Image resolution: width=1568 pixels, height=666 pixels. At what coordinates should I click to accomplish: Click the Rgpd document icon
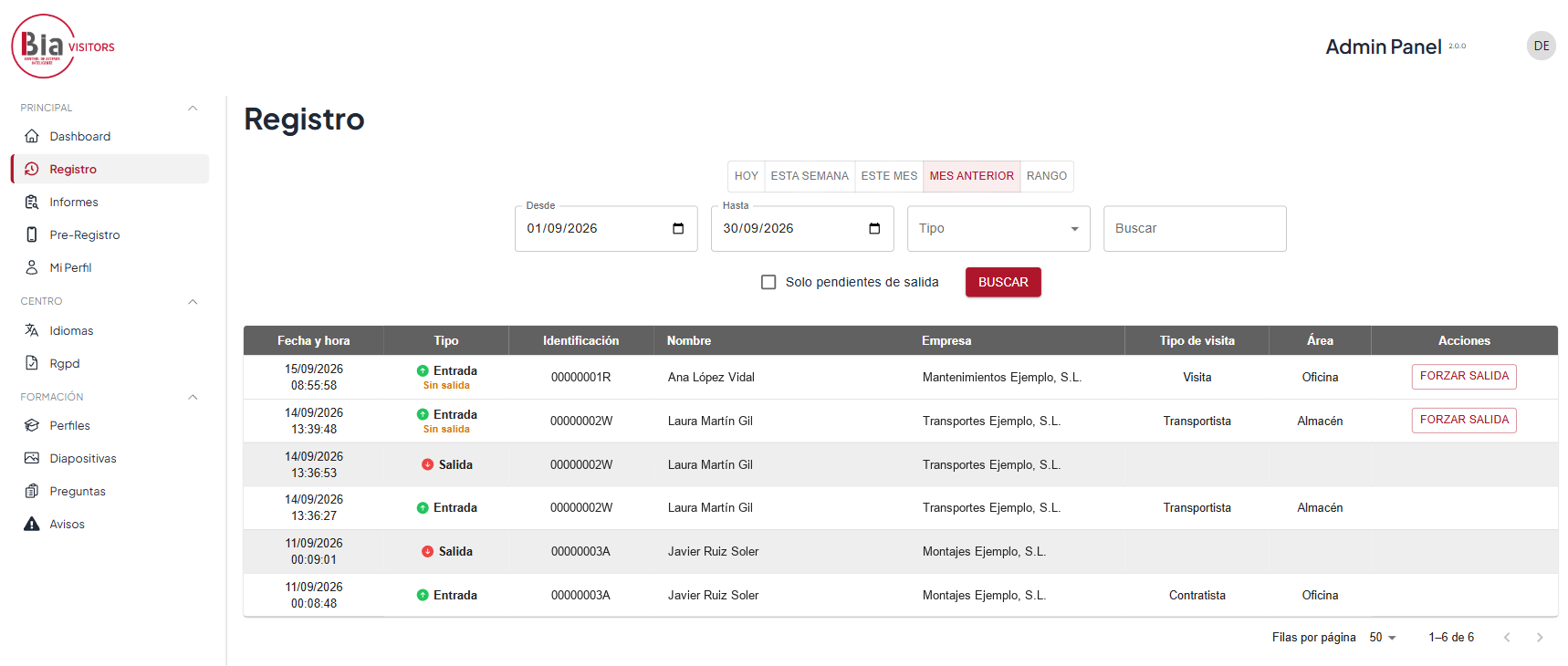[x=32, y=363]
